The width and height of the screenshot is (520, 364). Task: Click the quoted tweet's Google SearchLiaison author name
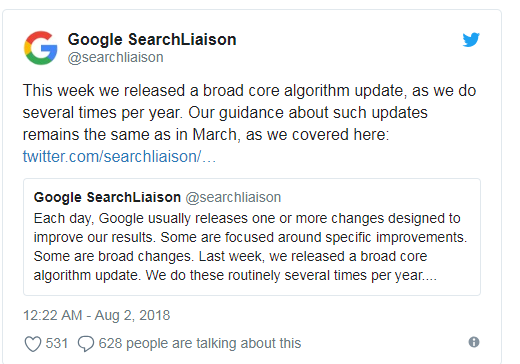click(107, 197)
